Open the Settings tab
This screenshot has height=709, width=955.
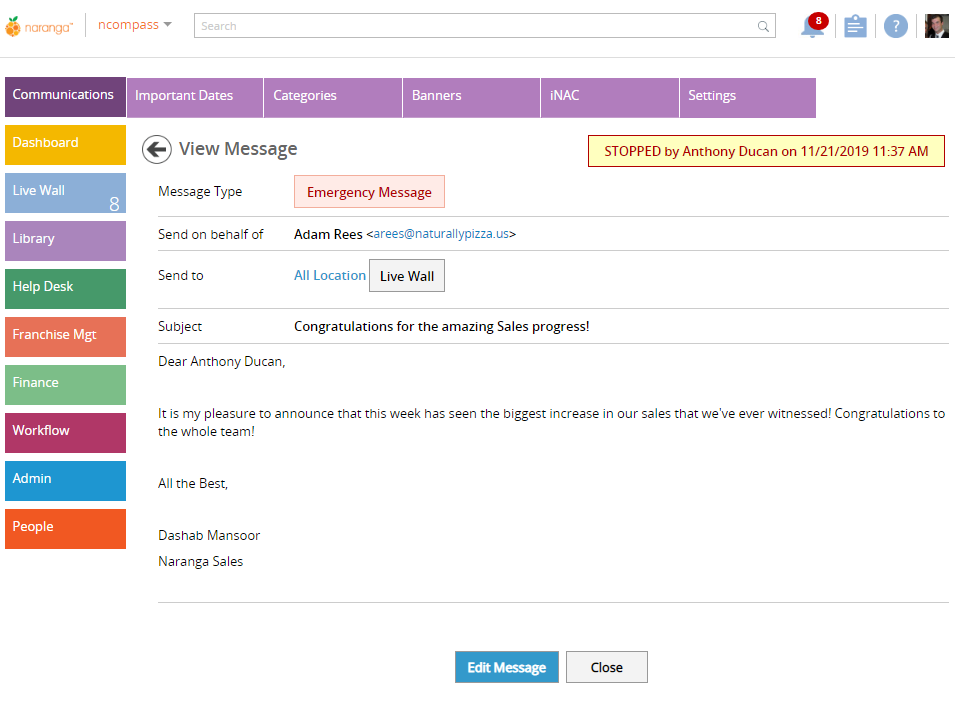(748, 97)
